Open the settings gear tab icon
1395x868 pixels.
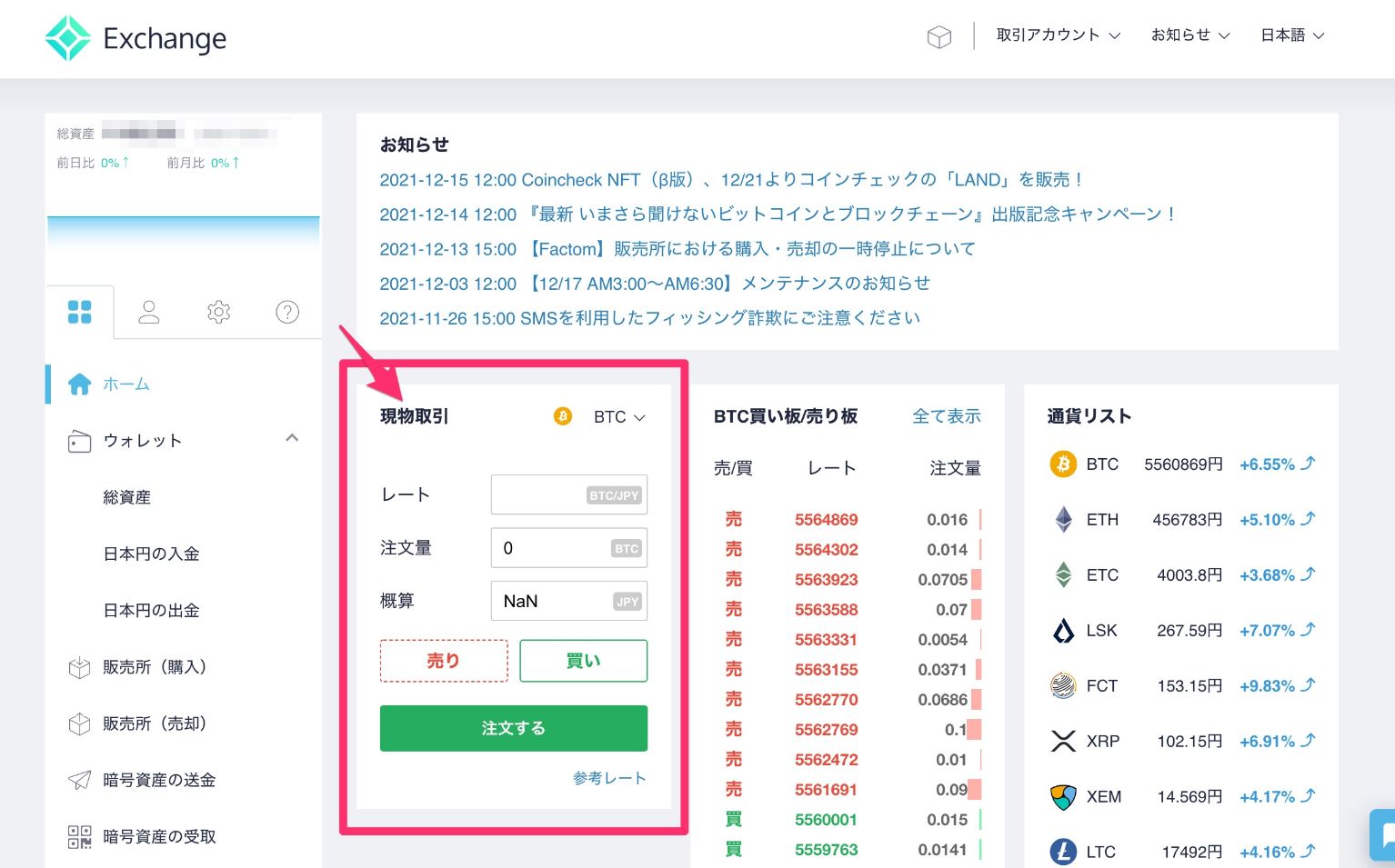click(x=218, y=312)
